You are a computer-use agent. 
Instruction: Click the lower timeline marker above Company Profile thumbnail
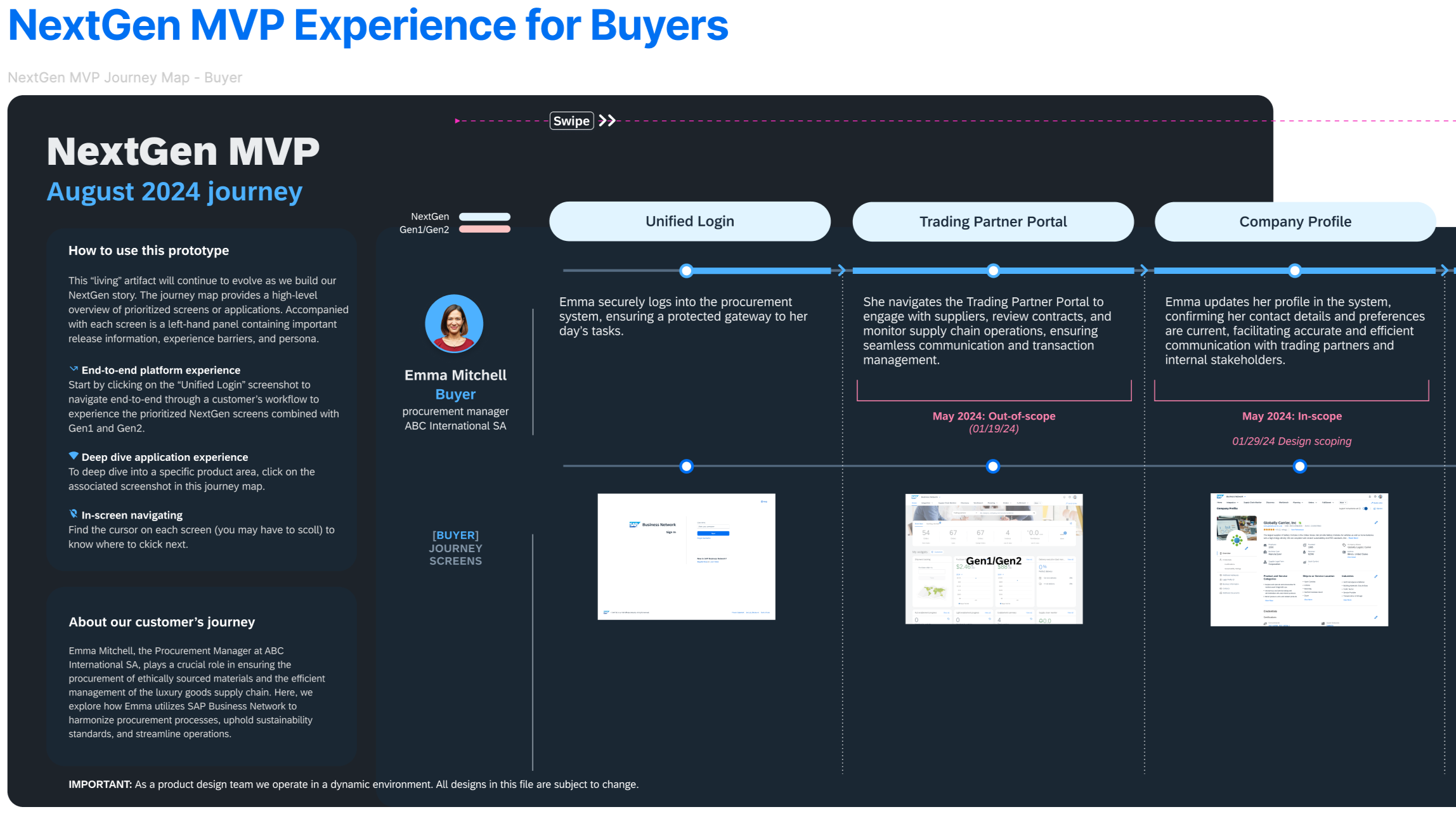[x=1300, y=467]
